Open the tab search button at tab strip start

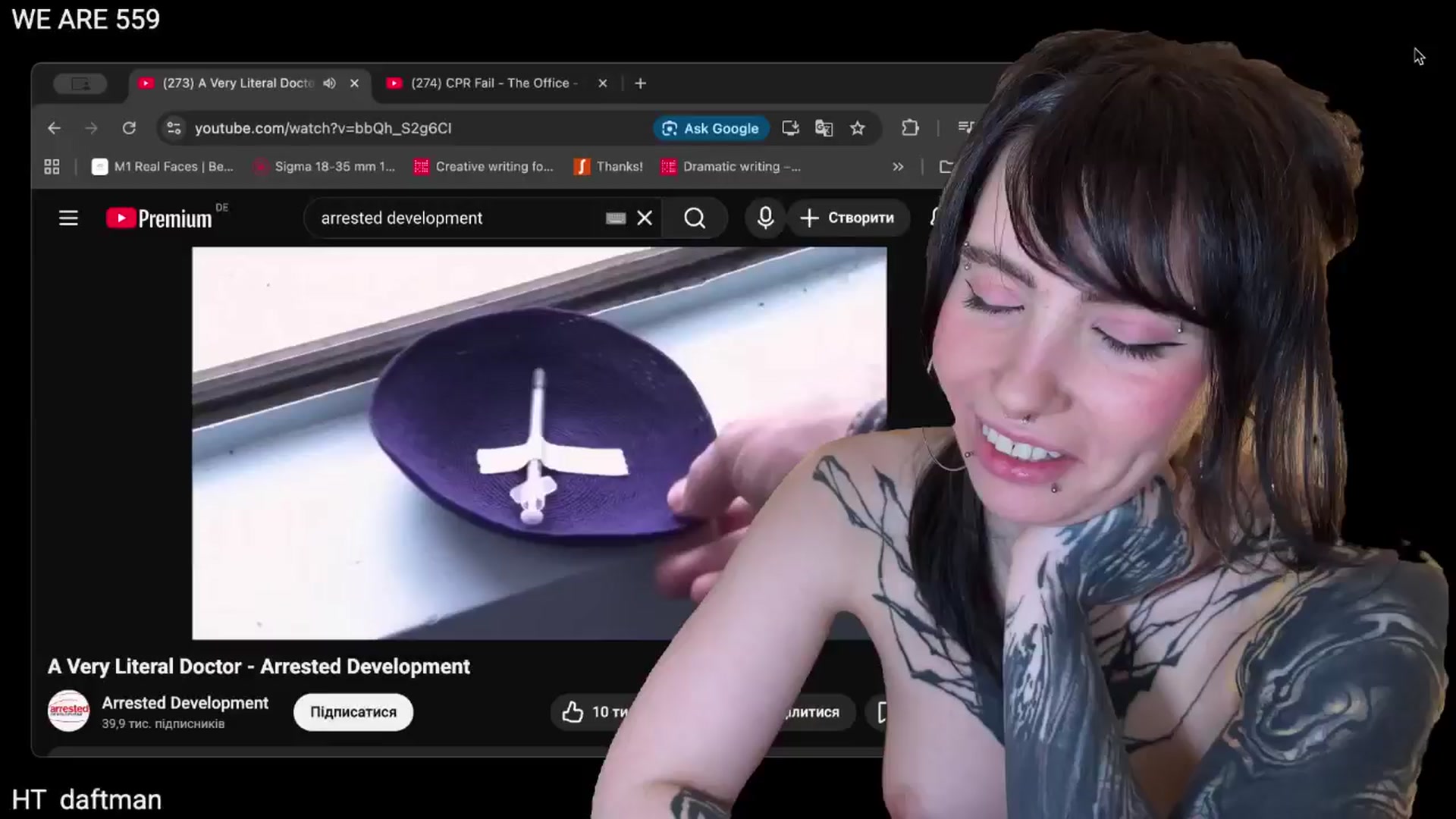click(x=80, y=83)
